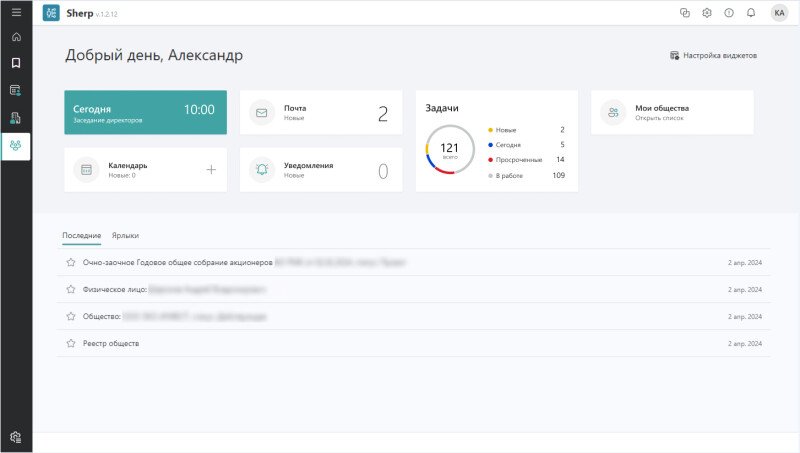Switch to the Ярлыки tab
Screen dimensions: 800x453
(x=125, y=235)
